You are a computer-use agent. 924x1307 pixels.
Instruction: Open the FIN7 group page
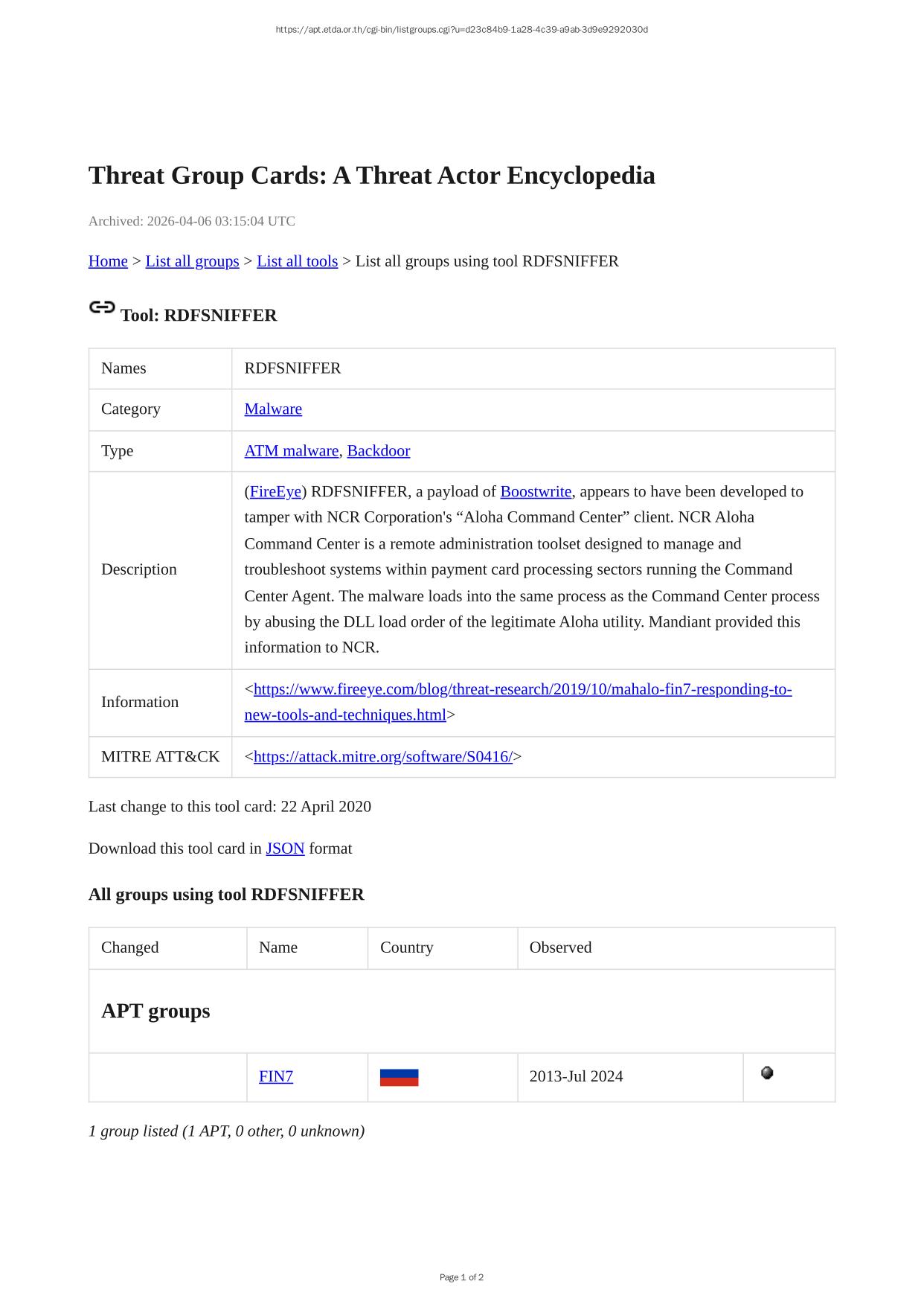click(x=276, y=1076)
